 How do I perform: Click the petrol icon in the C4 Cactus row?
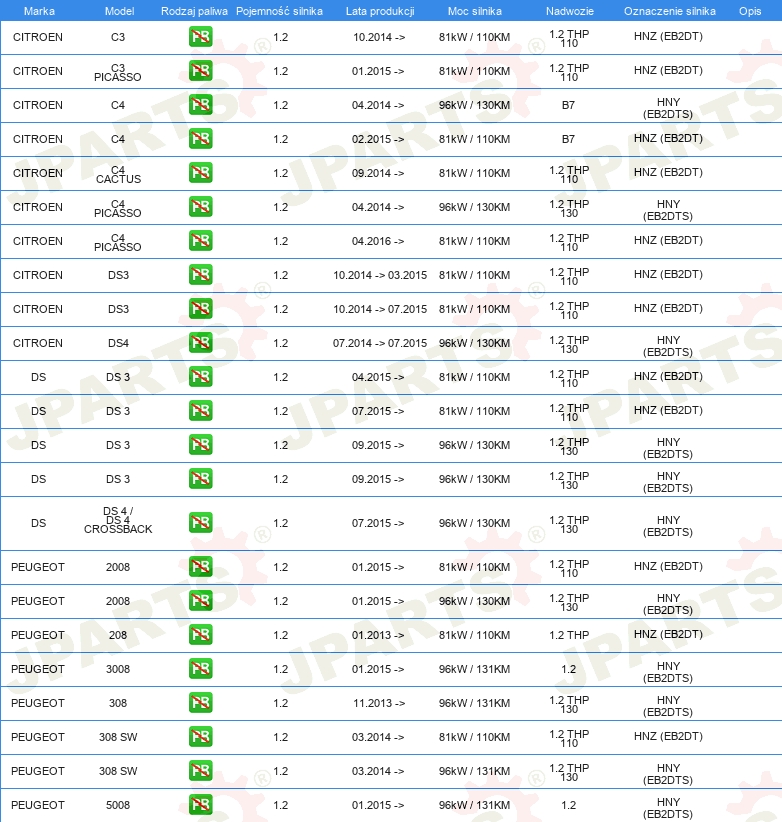point(201,173)
